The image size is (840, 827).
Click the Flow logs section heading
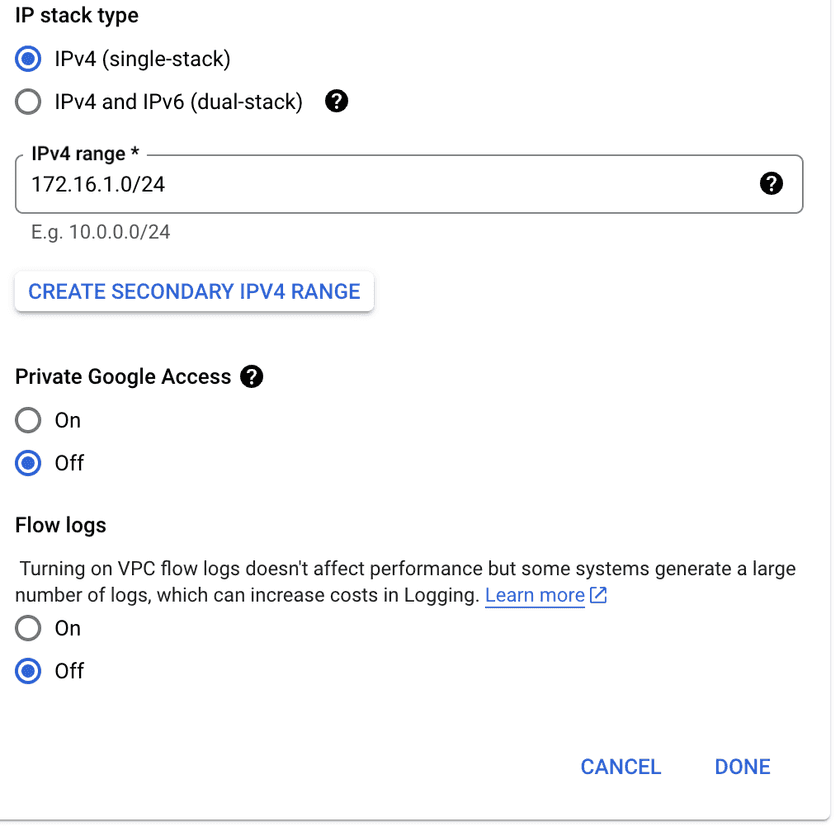click(60, 525)
